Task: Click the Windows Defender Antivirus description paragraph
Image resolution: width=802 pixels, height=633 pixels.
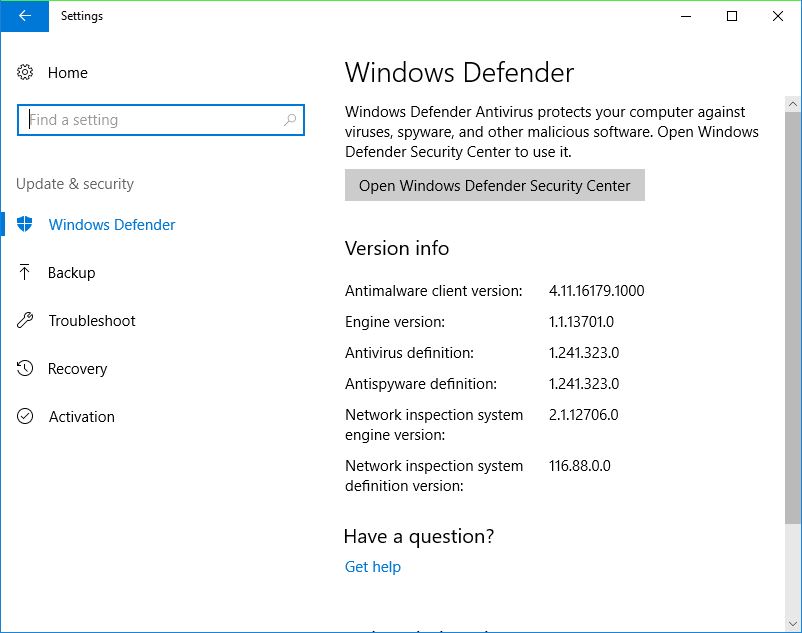Action: pos(552,131)
